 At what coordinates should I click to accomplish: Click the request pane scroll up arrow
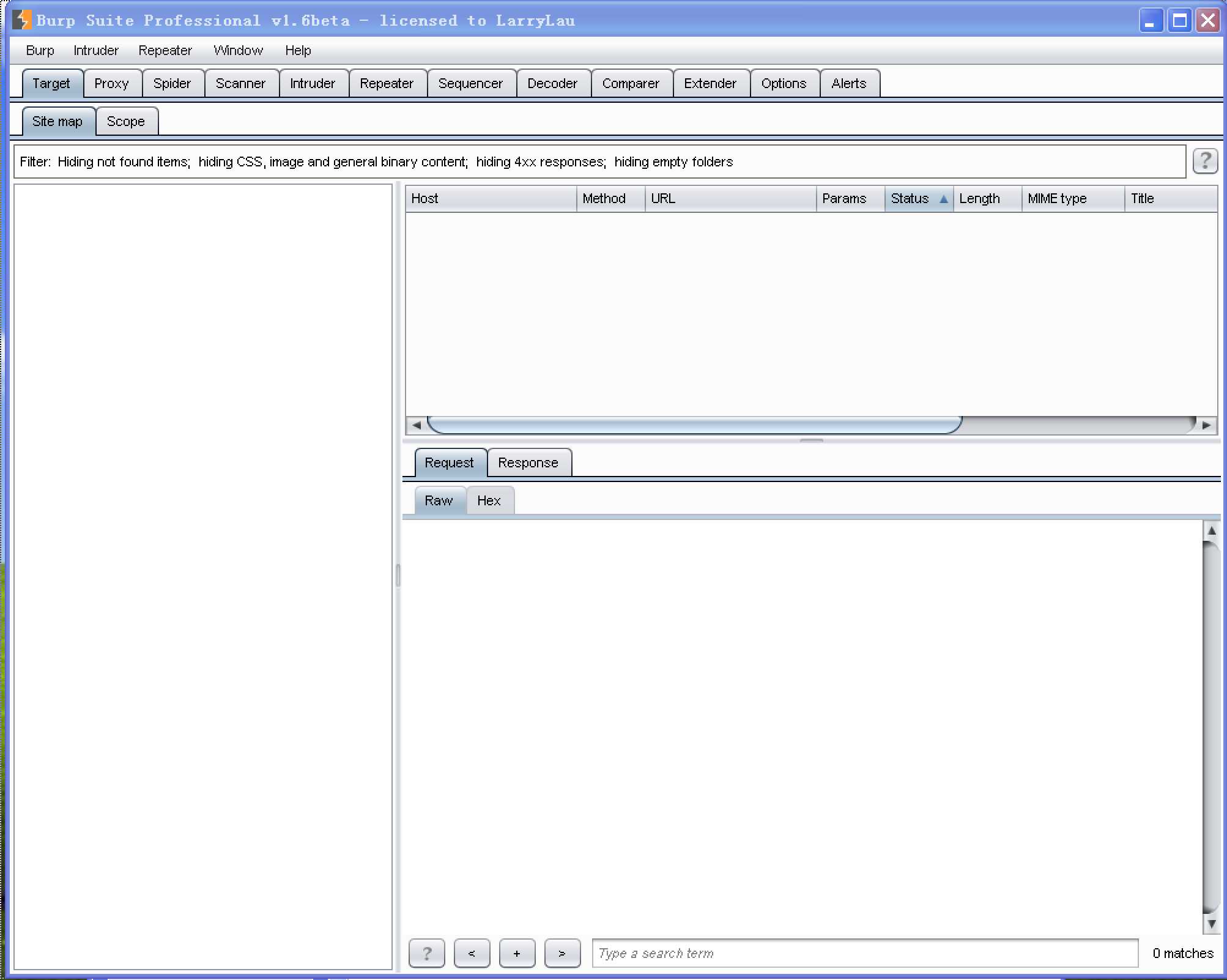coord(1211,530)
